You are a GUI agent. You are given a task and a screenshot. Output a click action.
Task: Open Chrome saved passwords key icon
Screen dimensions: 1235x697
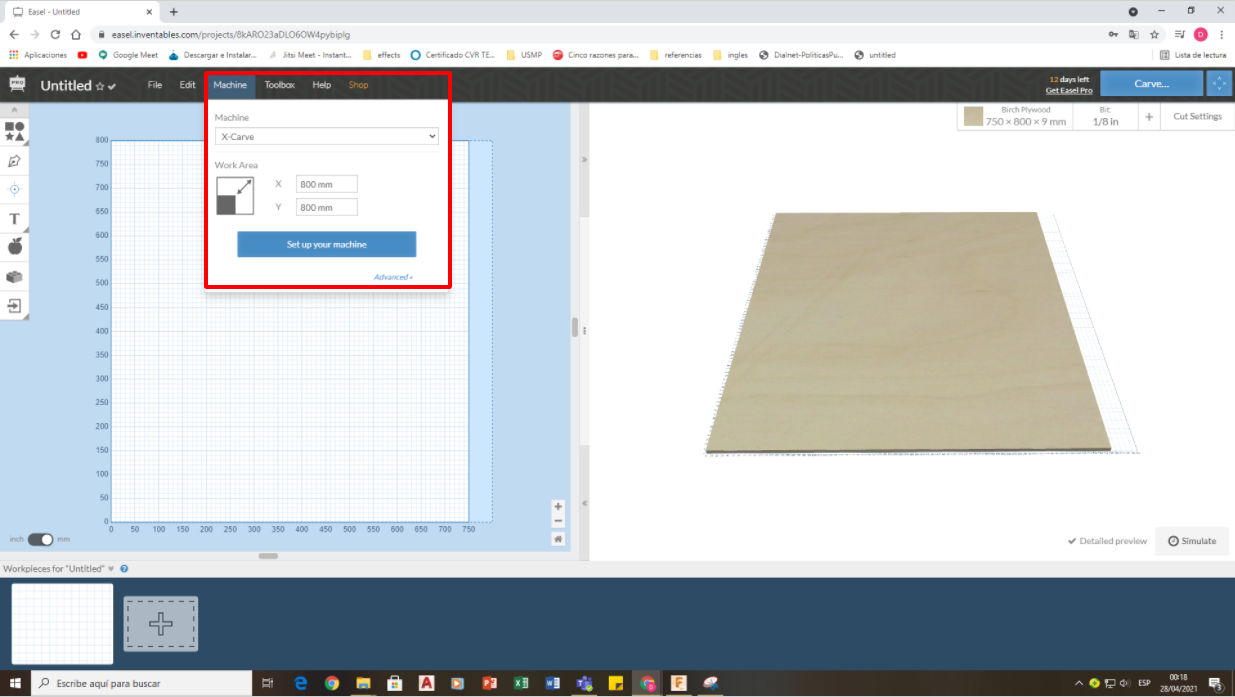(1113, 34)
